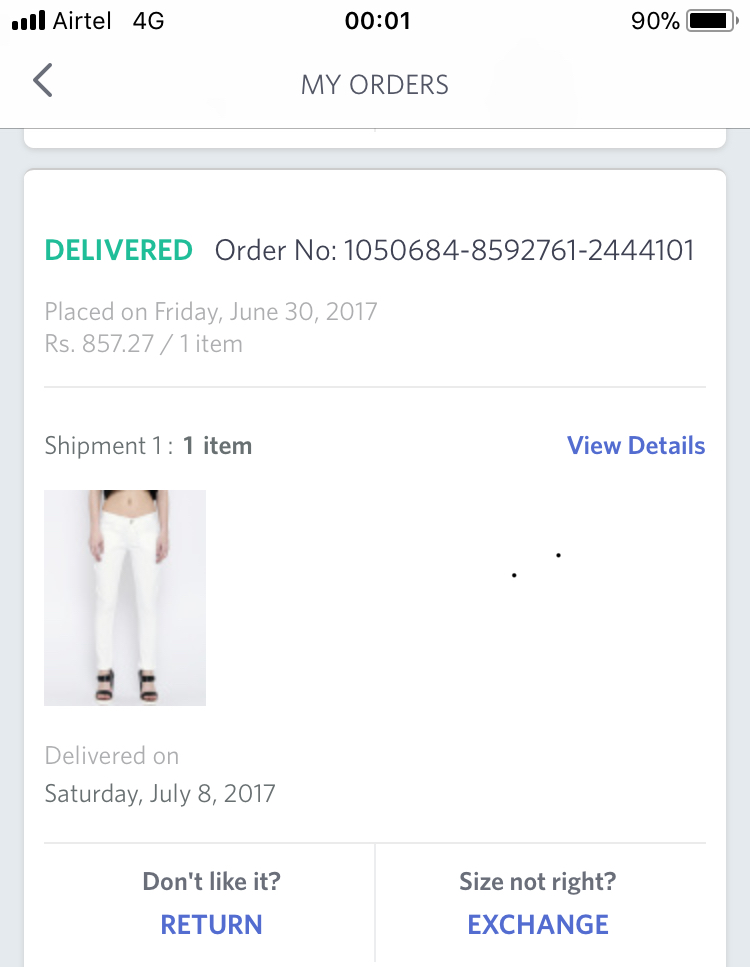Tap the Saturday, July 8, 2017 delivery date

click(160, 793)
